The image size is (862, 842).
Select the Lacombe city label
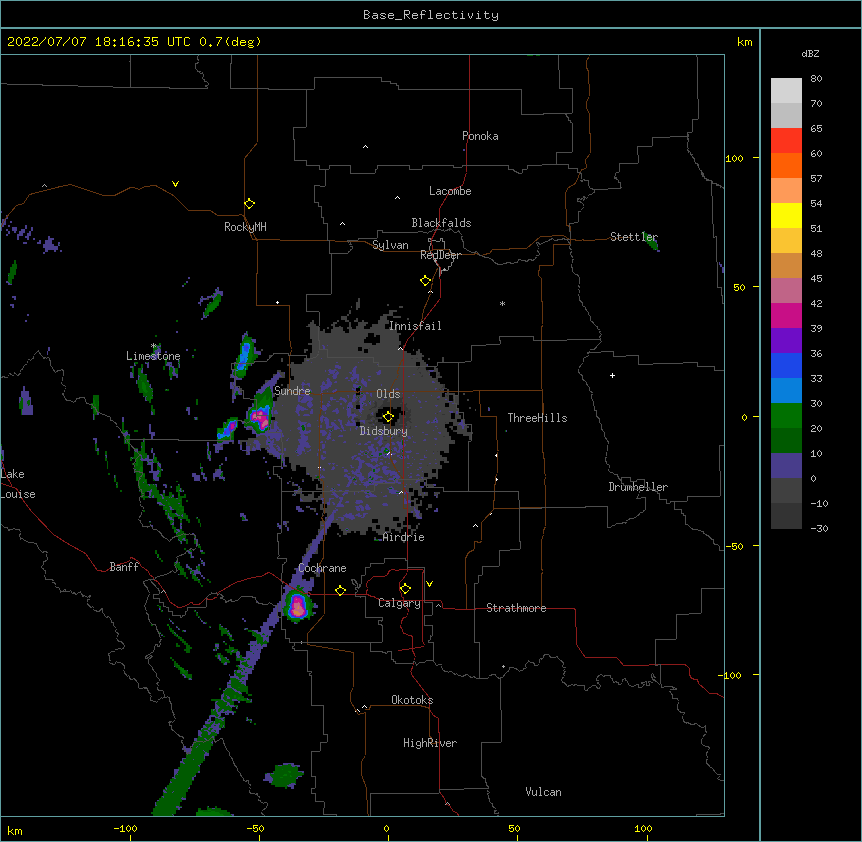point(450,191)
